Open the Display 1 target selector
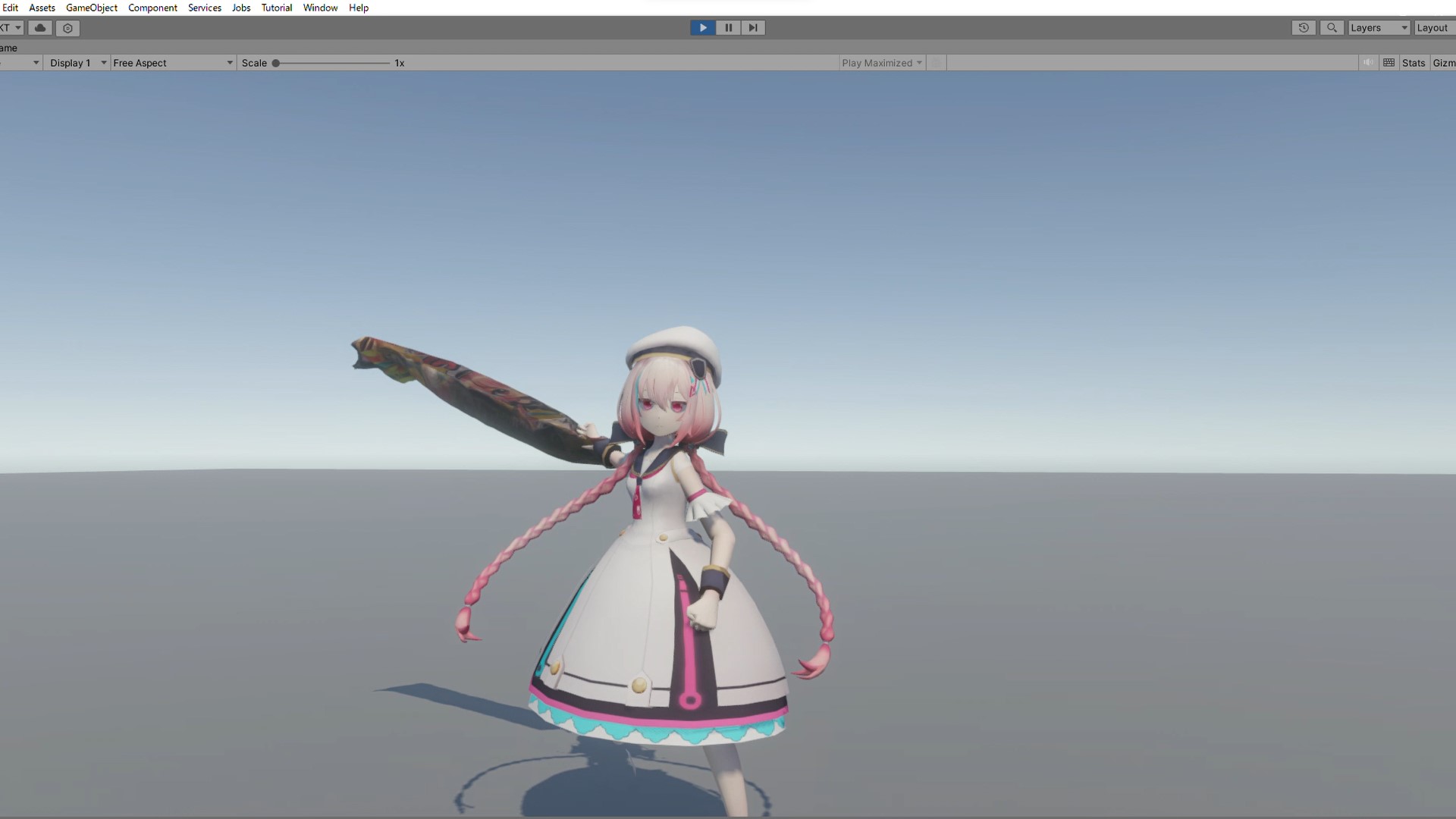 (x=76, y=63)
